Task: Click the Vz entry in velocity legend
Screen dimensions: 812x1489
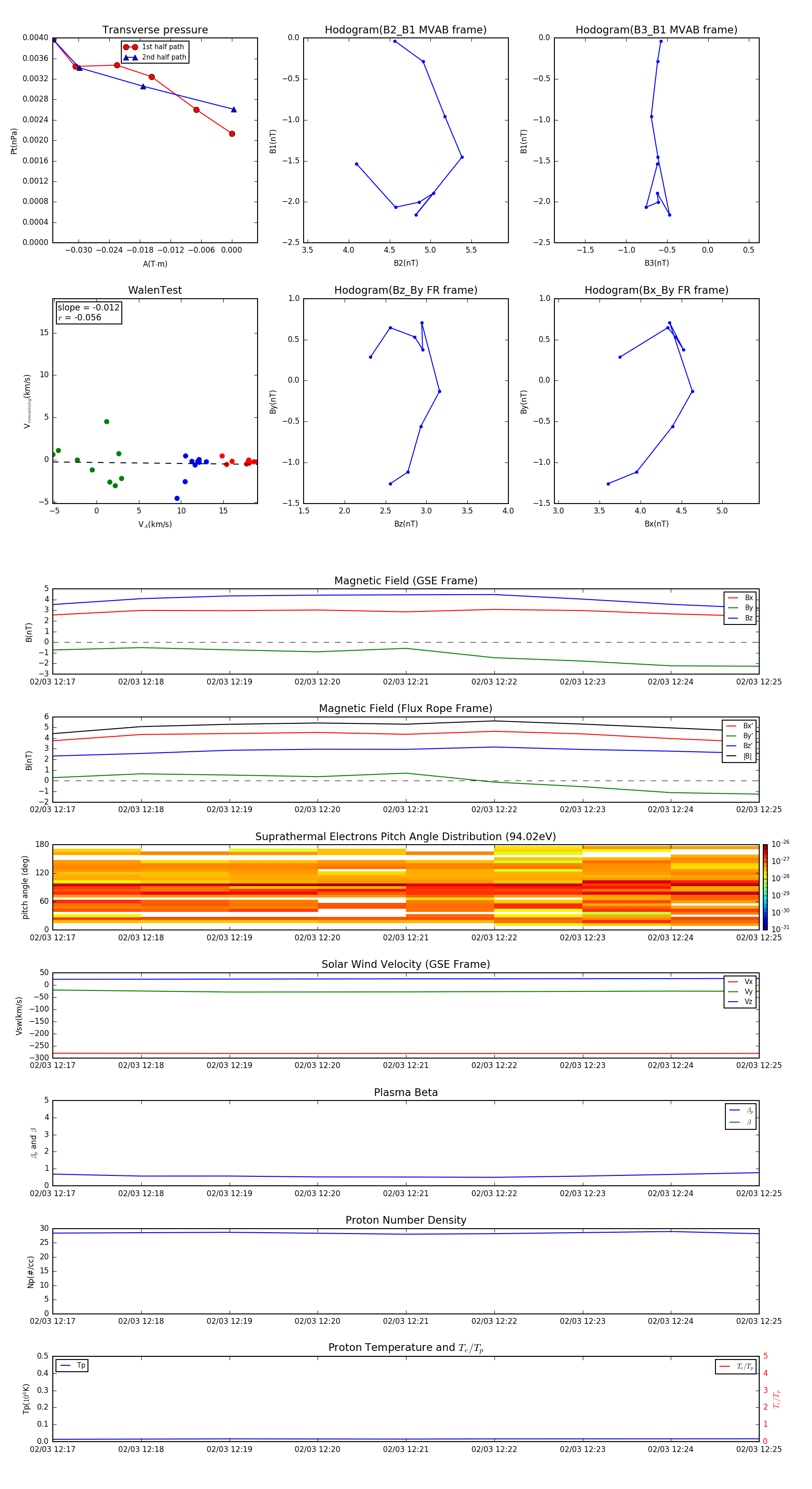Action: pyautogui.click(x=740, y=1002)
